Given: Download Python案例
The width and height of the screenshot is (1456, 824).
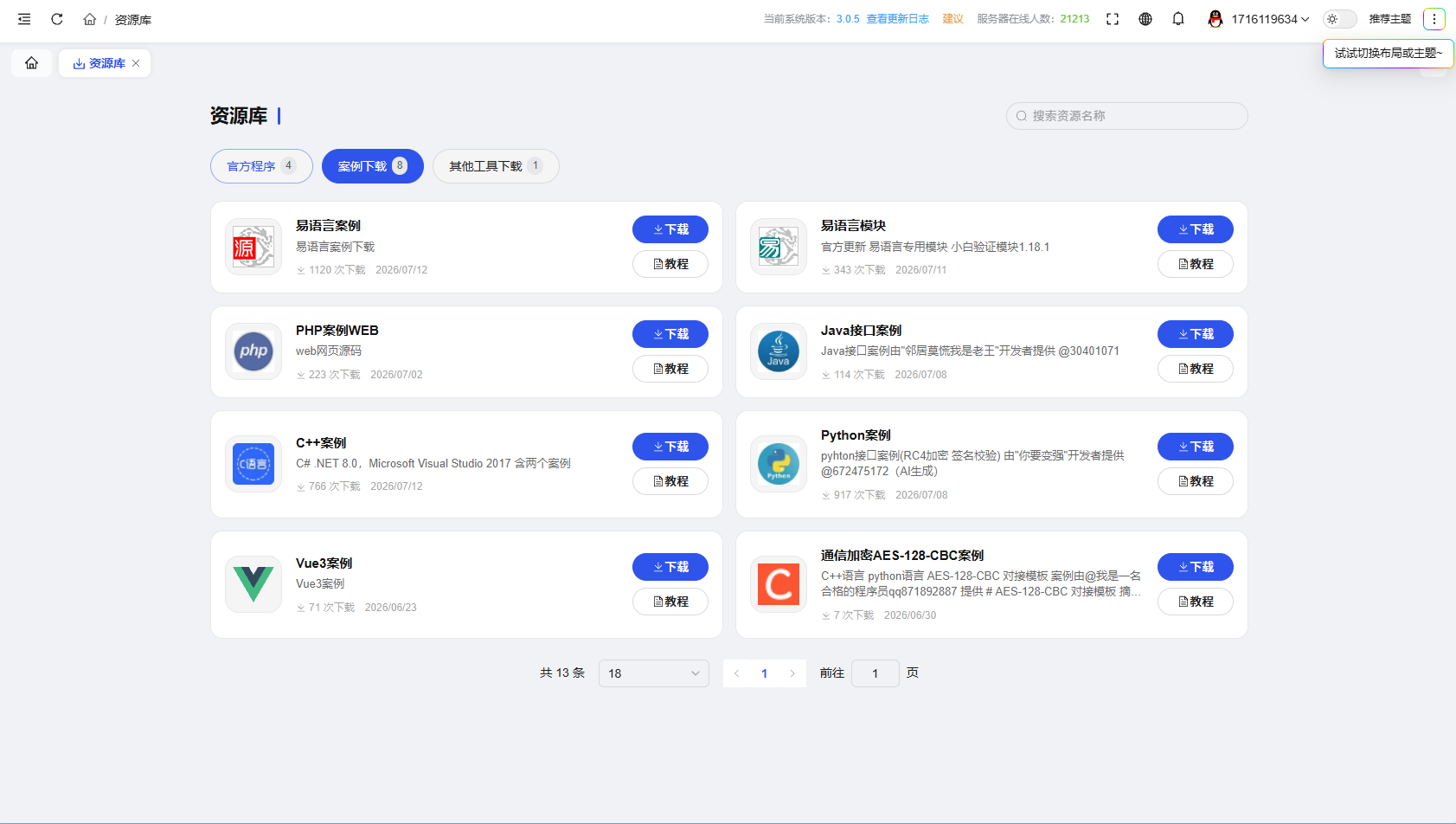Looking at the screenshot, I should [x=1196, y=447].
